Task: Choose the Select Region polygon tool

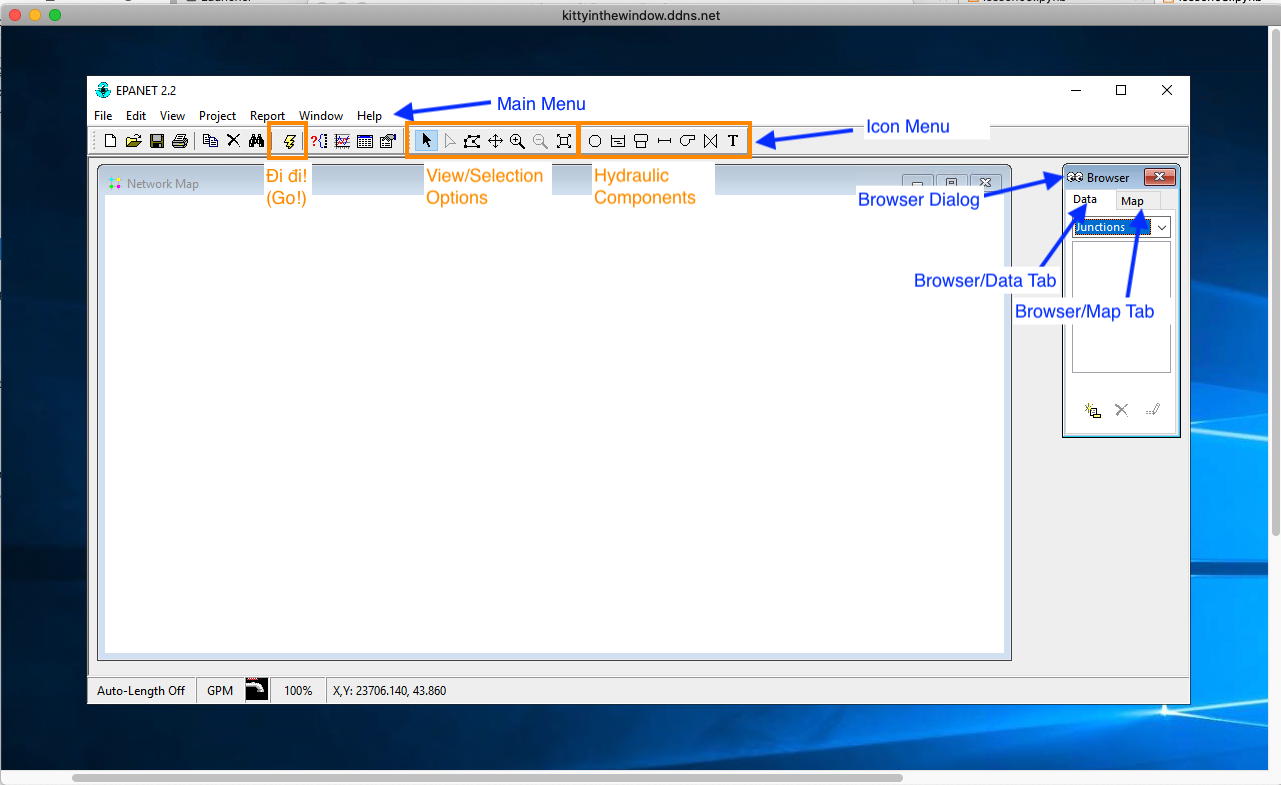Action: [x=472, y=141]
